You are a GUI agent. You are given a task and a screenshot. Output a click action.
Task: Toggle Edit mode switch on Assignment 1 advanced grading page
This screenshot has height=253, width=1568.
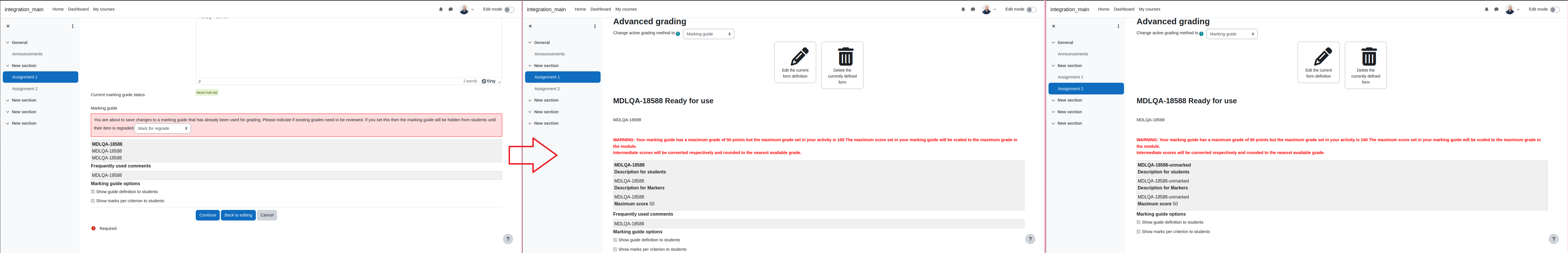click(x=1031, y=9)
